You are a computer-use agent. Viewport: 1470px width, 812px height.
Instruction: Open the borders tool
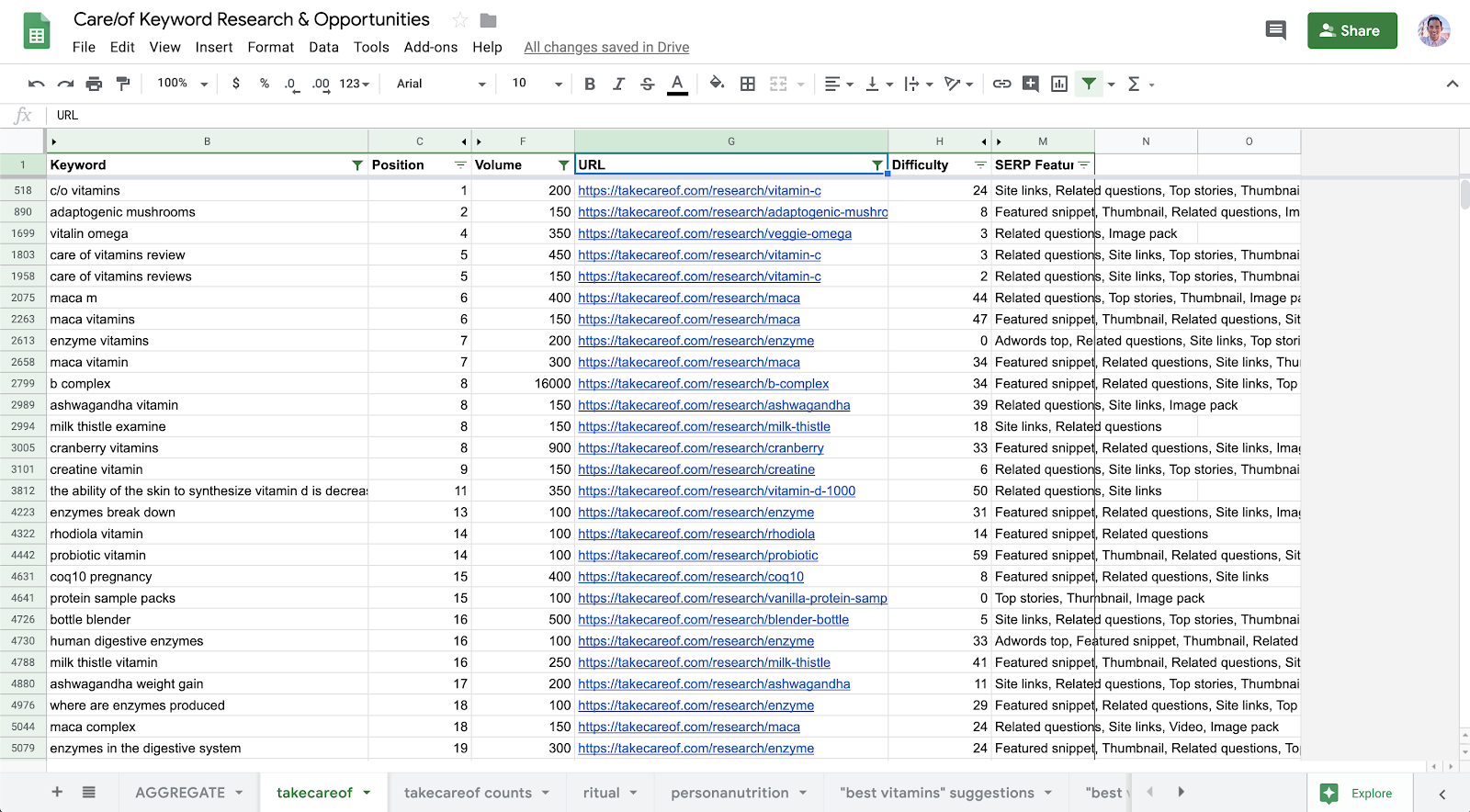(748, 84)
